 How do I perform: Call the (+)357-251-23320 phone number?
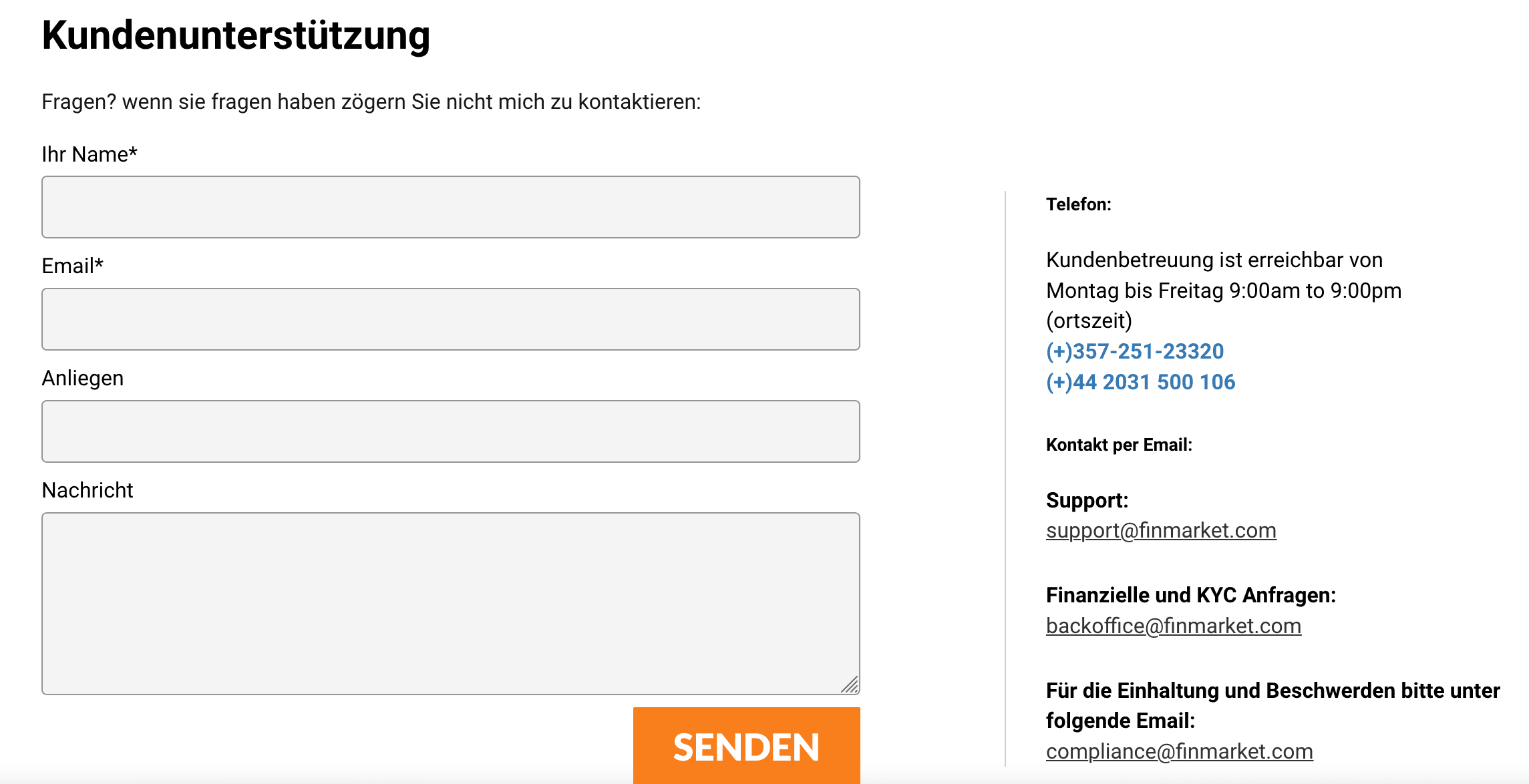1135,351
